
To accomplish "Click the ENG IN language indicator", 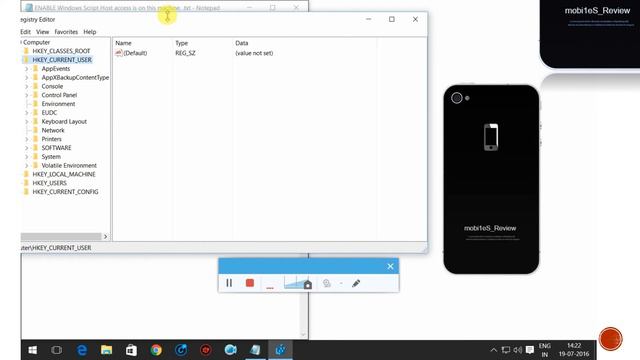I will click(x=544, y=350).
